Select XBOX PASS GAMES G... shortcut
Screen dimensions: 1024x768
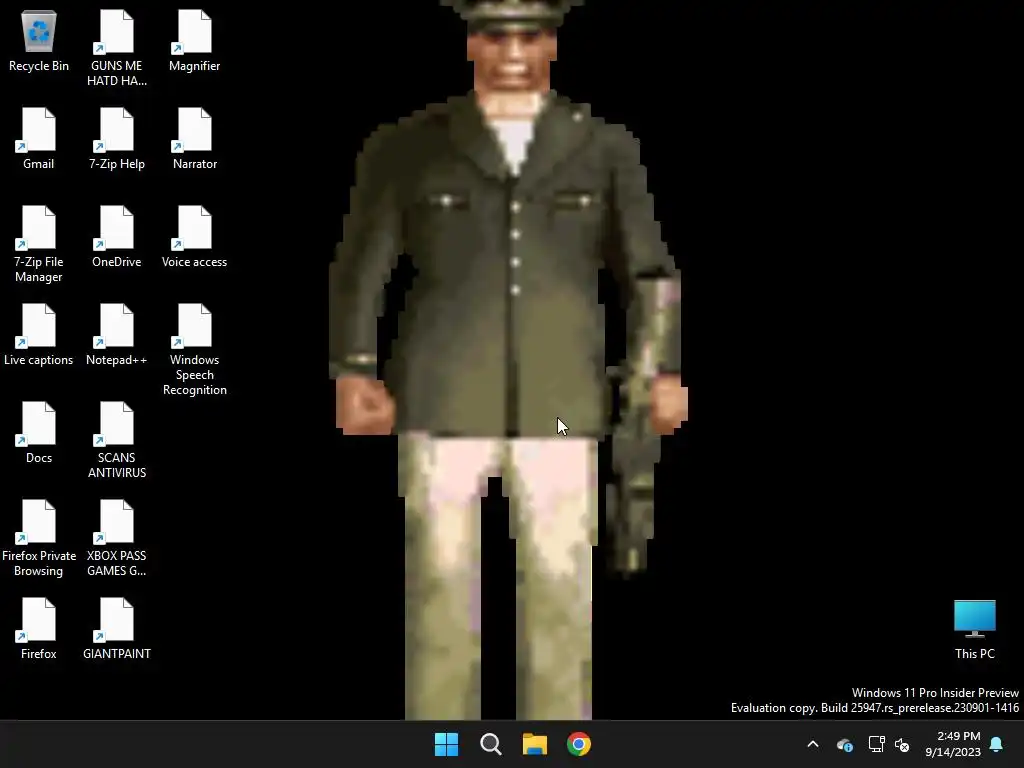click(117, 538)
